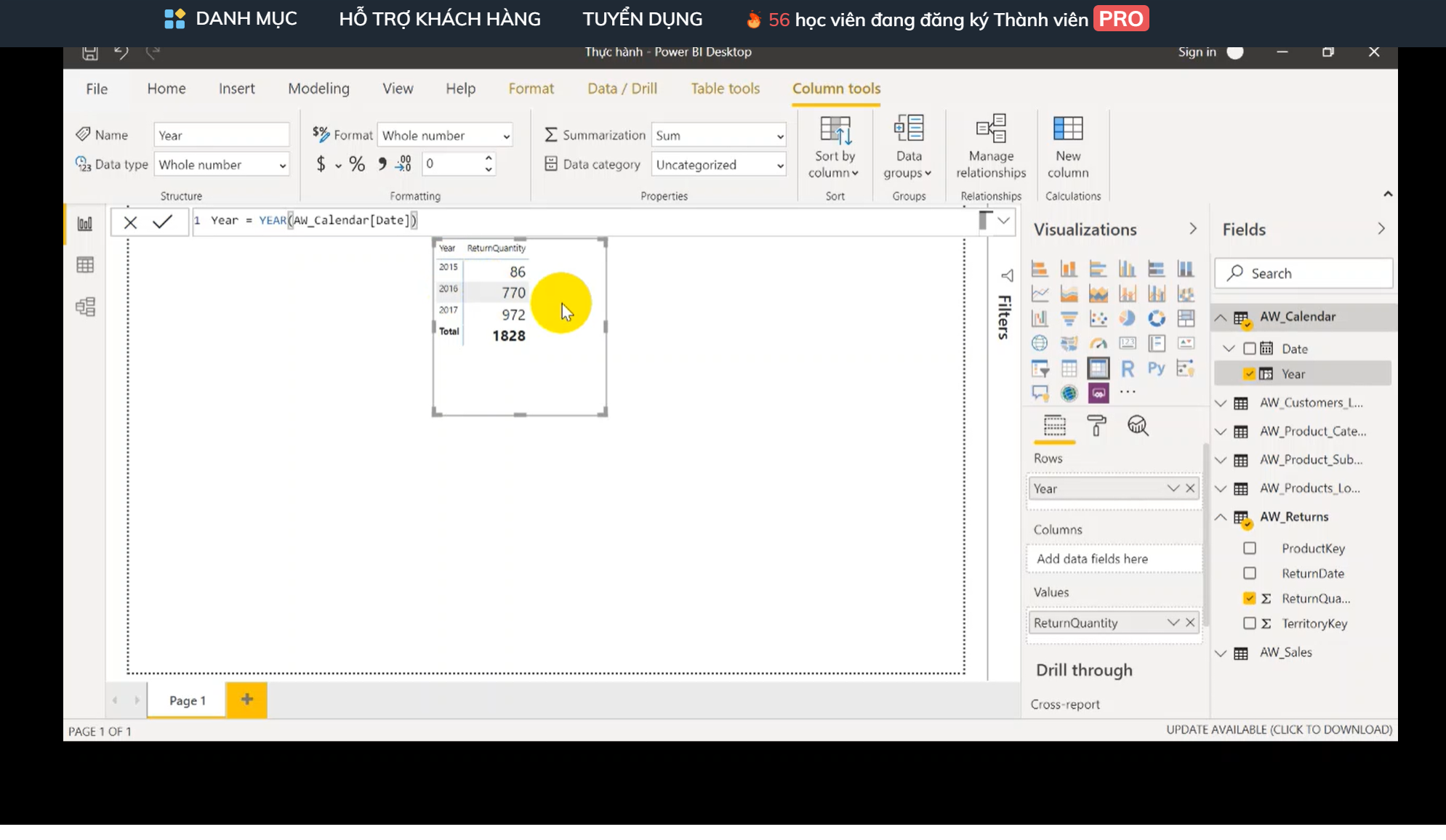Image resolution: width=1446 pixels, height=840 pixels.
Task: Switch to Report view in left sidebar
Action: (x=85, y=224)
